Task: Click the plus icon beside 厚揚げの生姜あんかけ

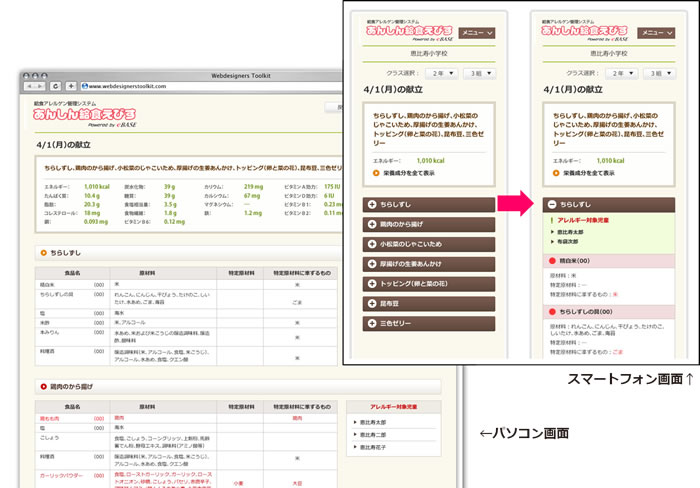Action: pyautogui.click(x=372, y=264)
